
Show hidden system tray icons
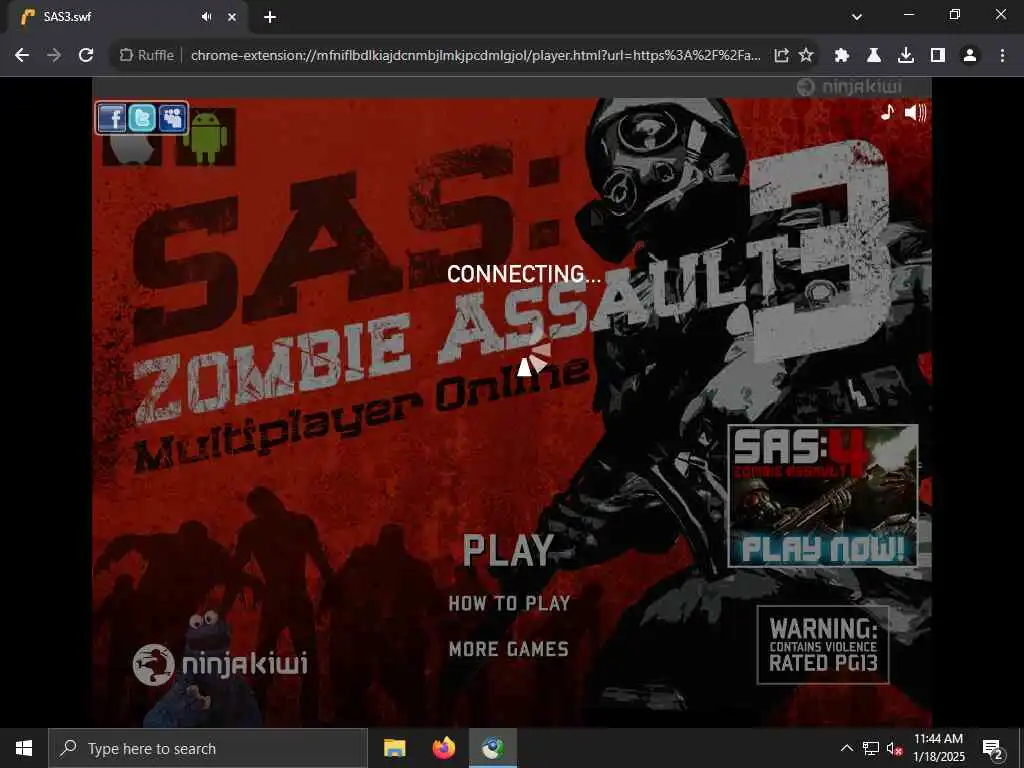tap(846, 748)
